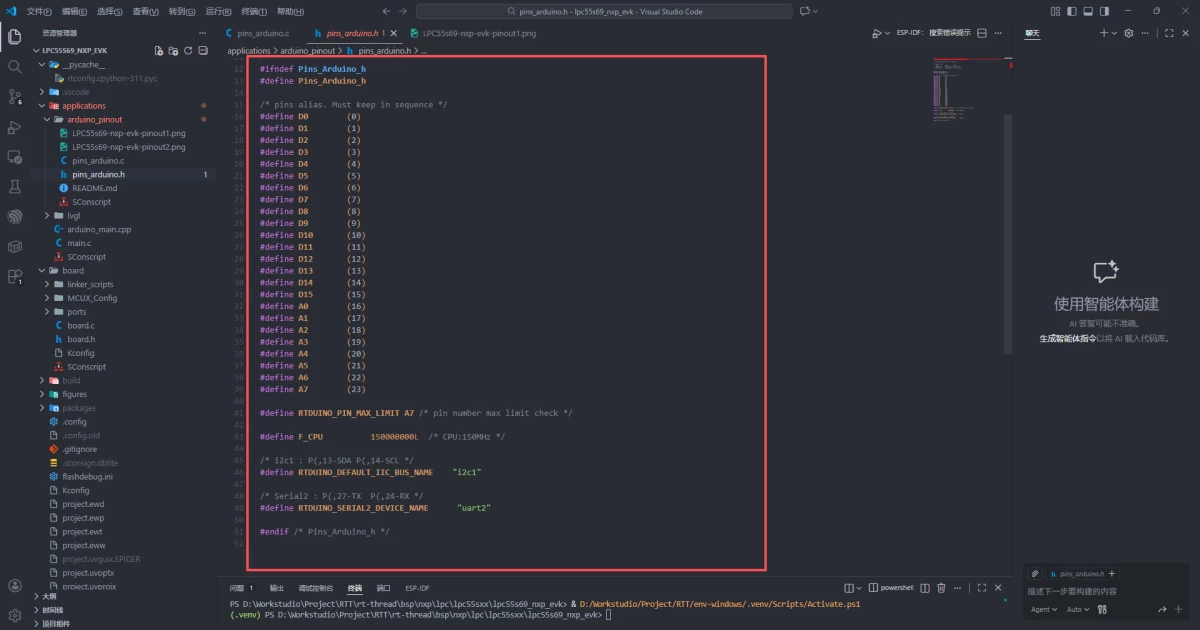The width and height of the screenshot is (1200, 630).
Task: Click New File icon in Explorer header
Action: coord(158,50)
